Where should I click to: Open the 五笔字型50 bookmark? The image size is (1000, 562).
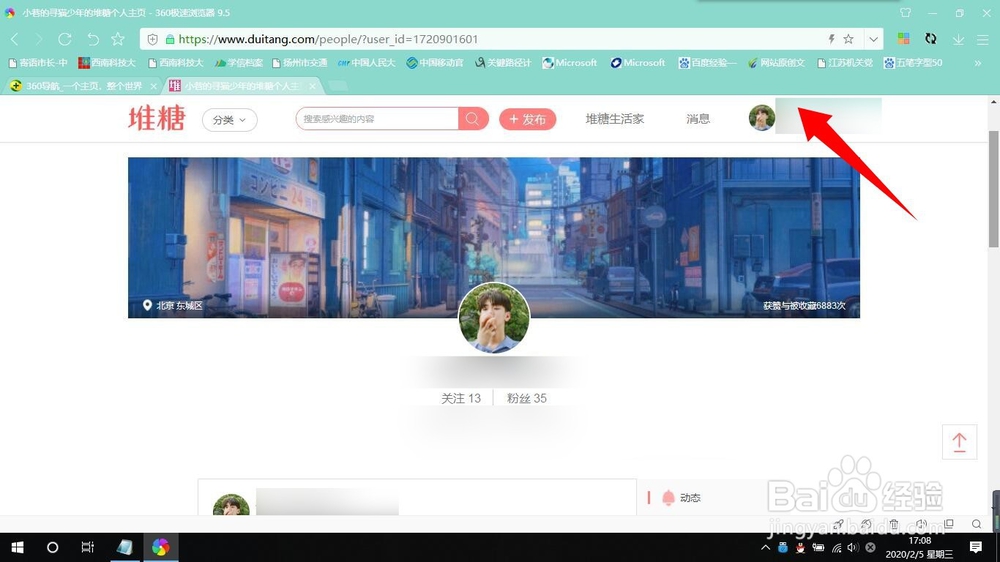(913, 63)
